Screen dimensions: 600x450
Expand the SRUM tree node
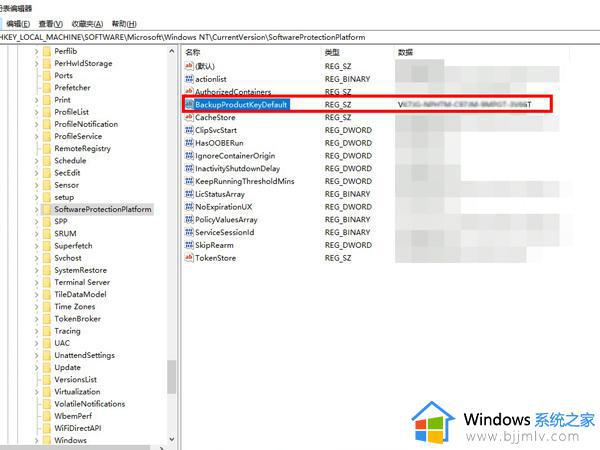(x=36, y=234)
